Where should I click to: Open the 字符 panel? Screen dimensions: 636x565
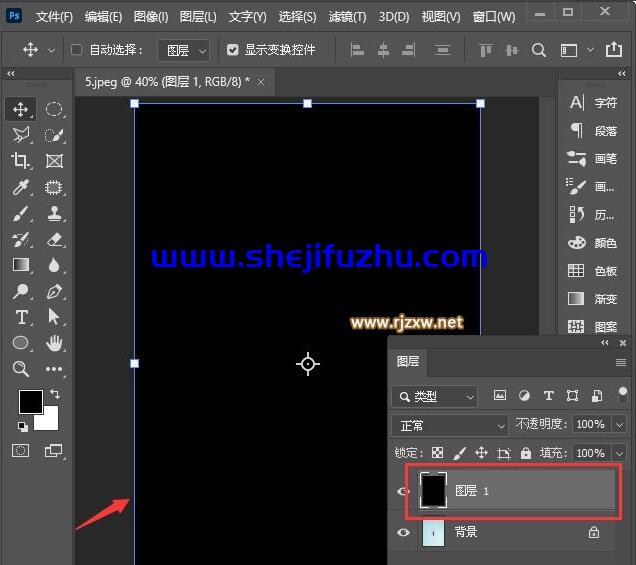tap(593, 103)
